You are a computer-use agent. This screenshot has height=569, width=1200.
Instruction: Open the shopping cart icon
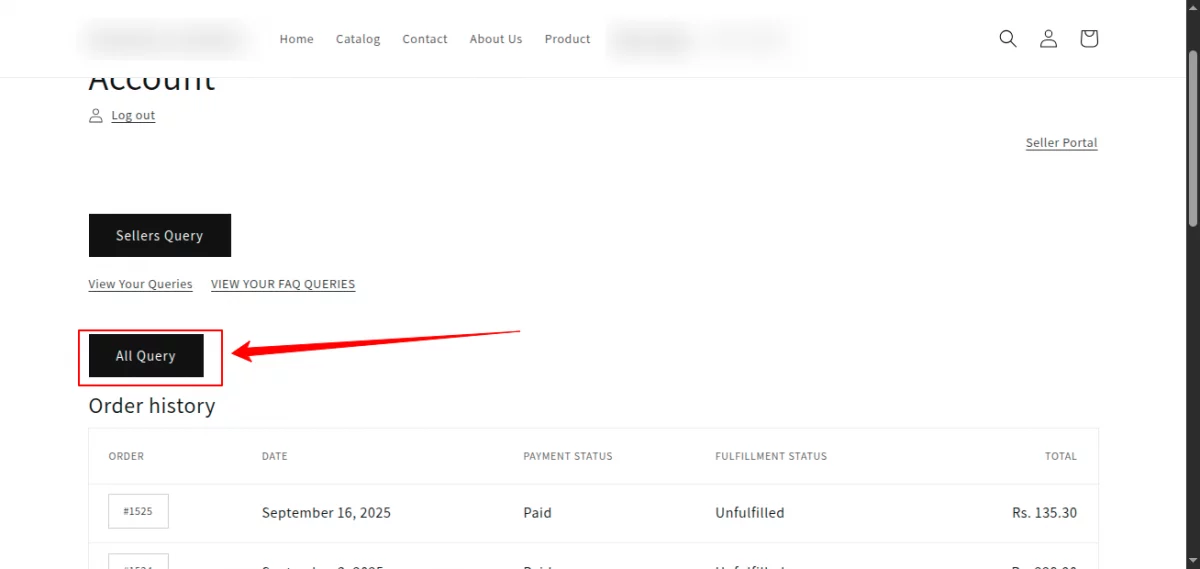coord(1089,39)
